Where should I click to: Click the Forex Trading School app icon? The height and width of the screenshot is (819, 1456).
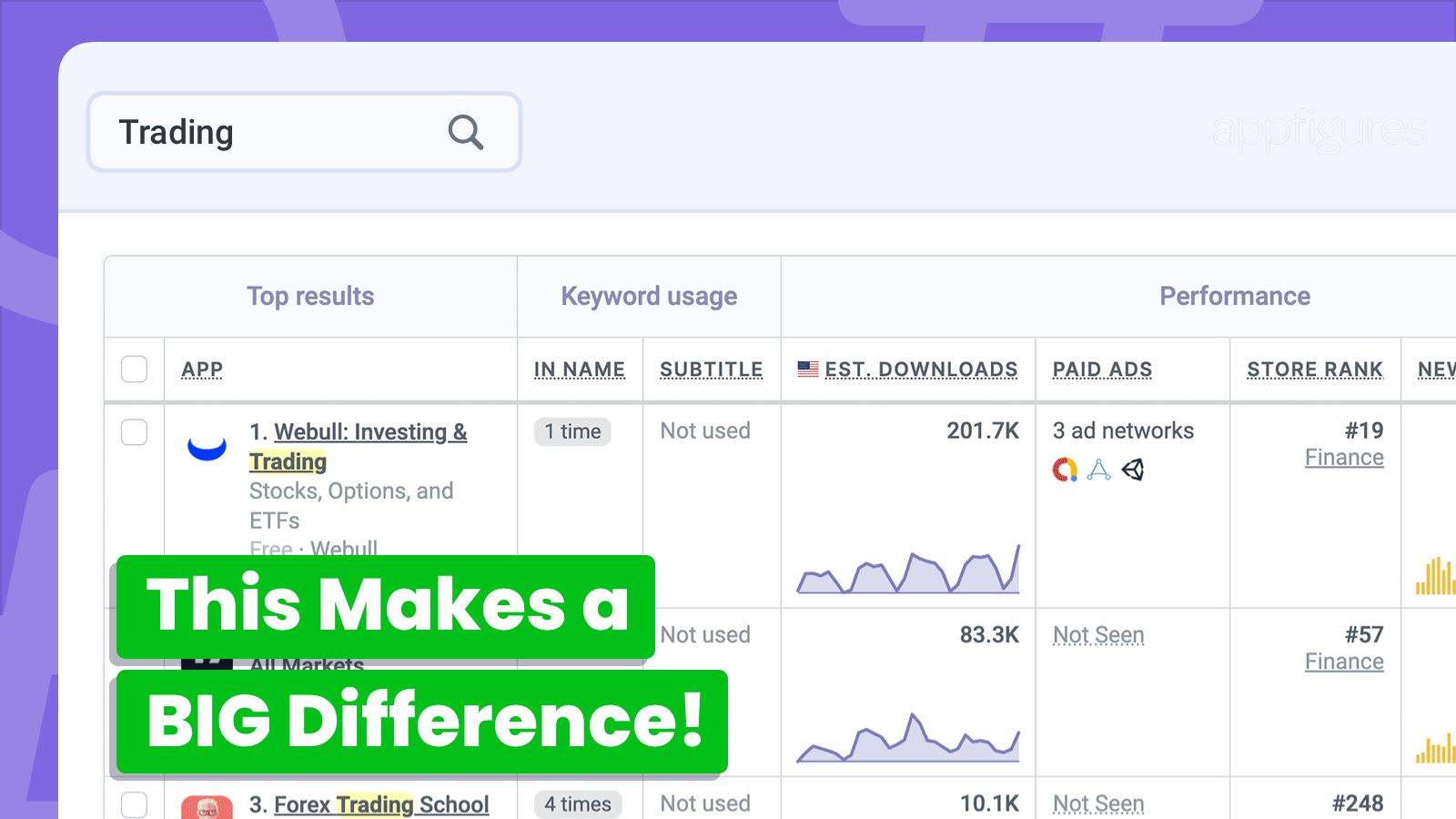pyautogui.click(x=207, y=807)
